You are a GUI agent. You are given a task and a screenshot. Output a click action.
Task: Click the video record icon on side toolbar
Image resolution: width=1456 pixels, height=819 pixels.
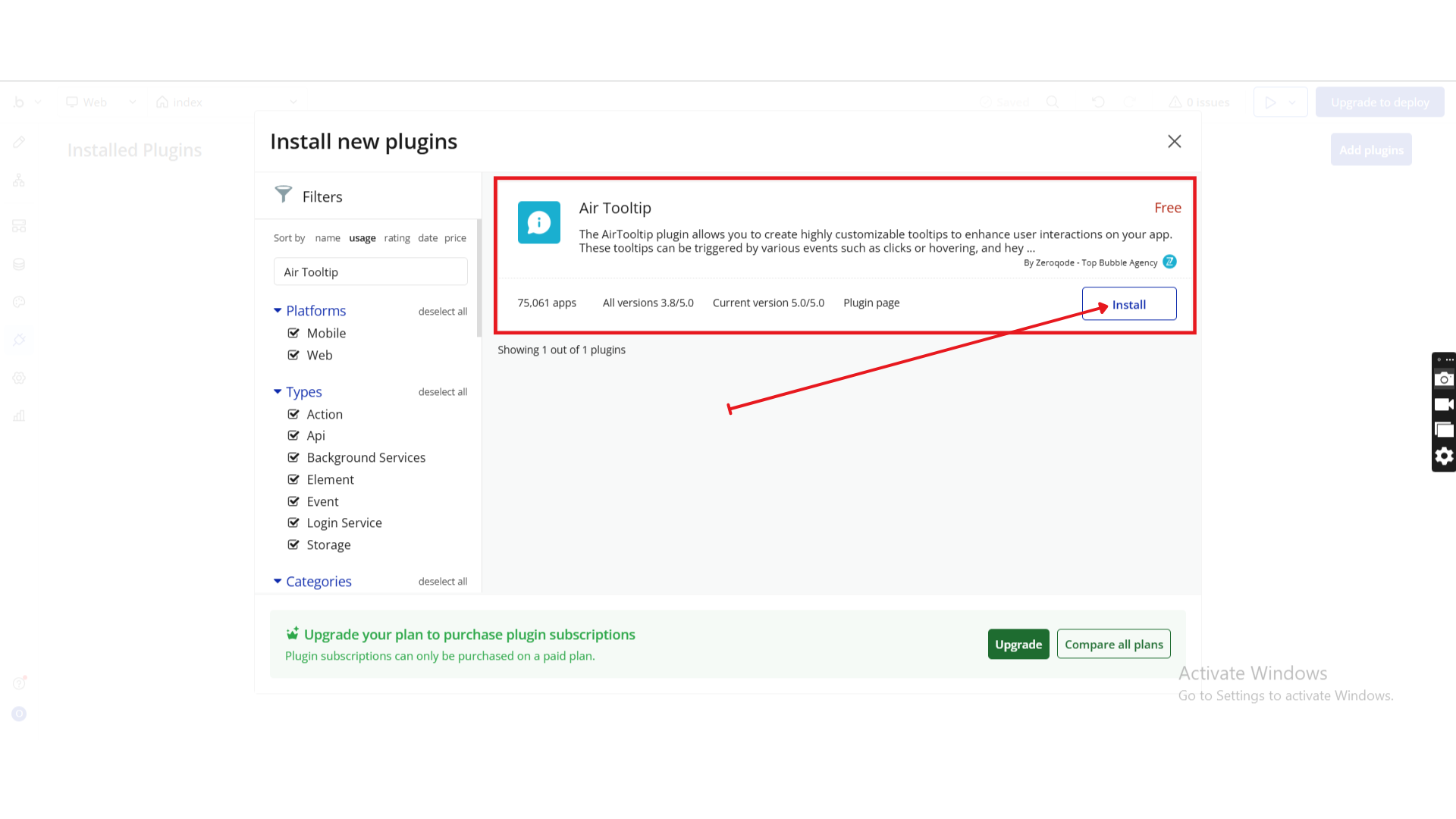1444,405
